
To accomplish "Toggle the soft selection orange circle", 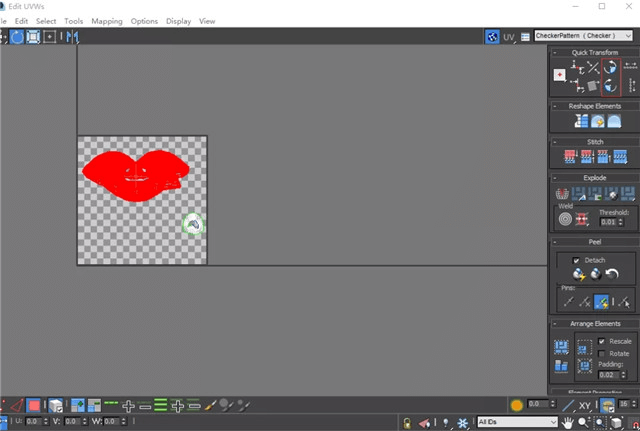I will [x=516, y=405].
